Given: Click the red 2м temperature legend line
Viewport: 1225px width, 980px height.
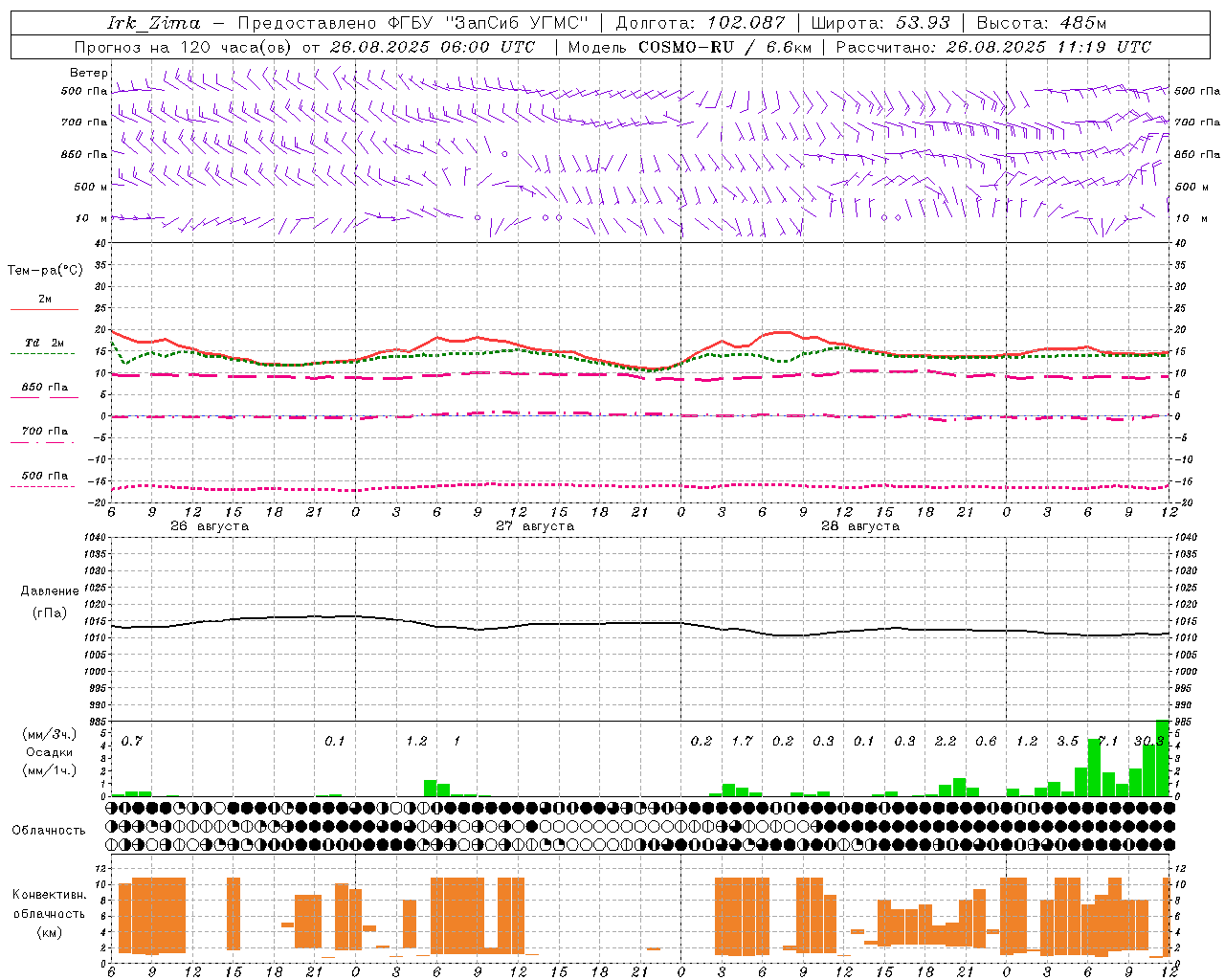Looking at the screenshot, I should 44,309.
